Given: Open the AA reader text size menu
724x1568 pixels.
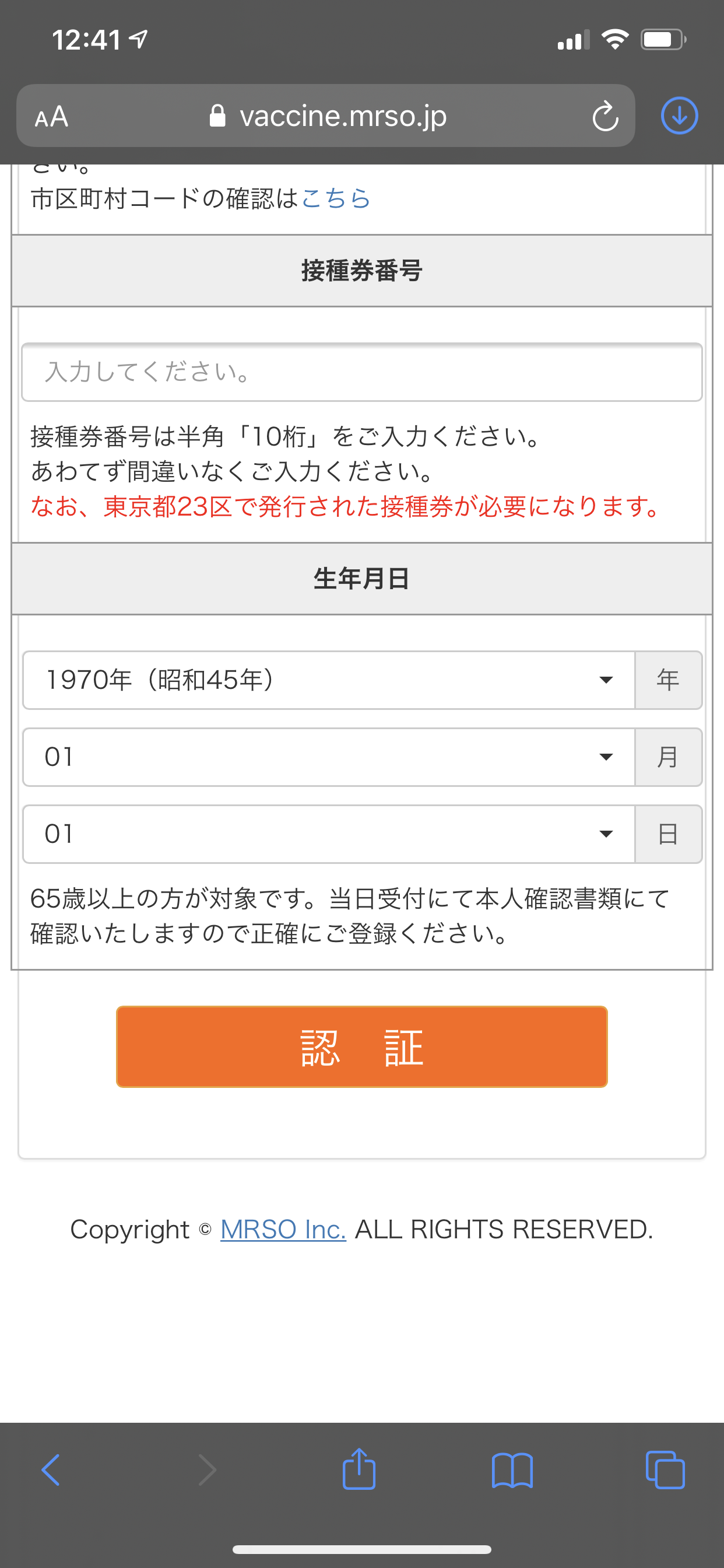Looking at the screenshot, I should (x=52, y=116).
